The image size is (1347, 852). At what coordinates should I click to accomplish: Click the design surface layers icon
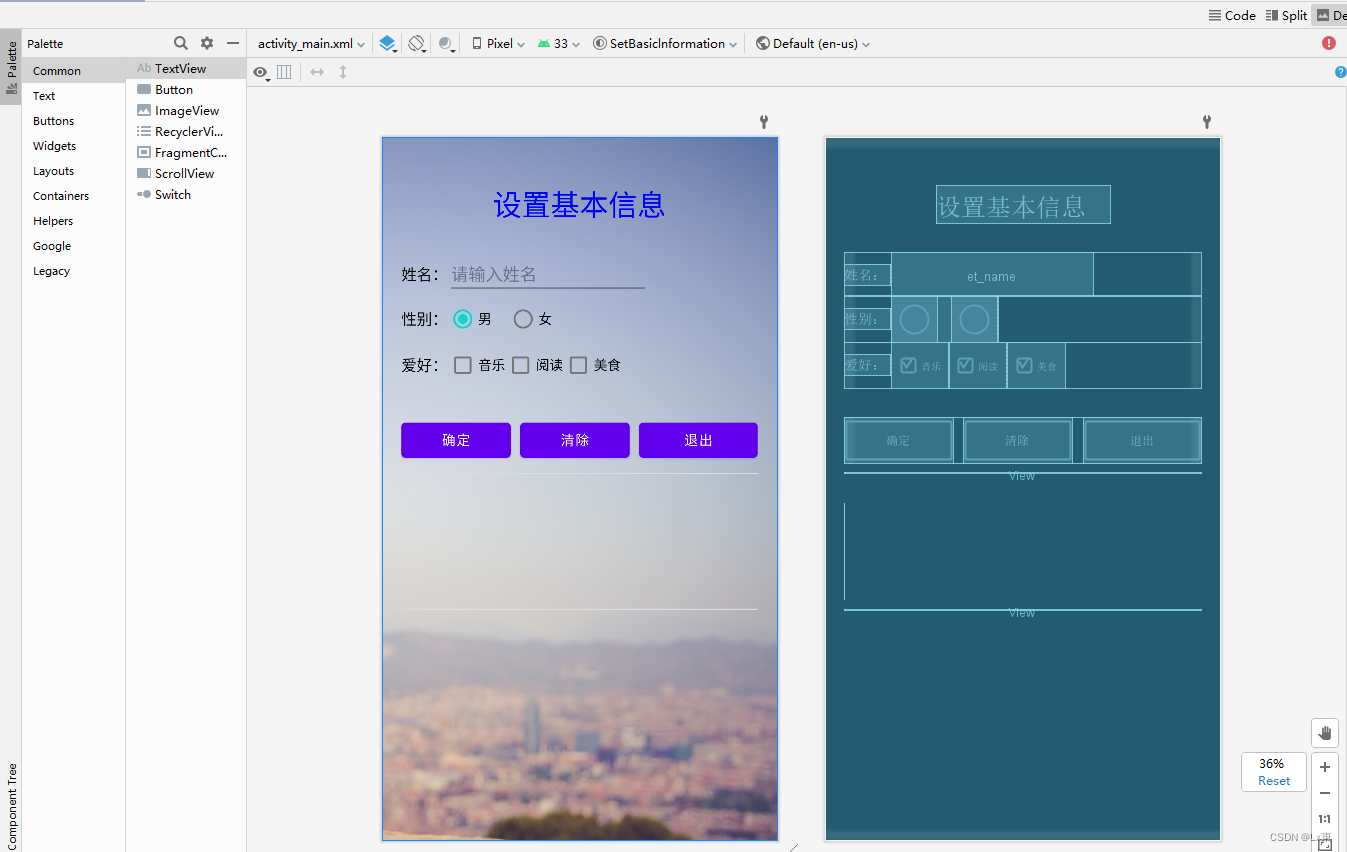387,43
